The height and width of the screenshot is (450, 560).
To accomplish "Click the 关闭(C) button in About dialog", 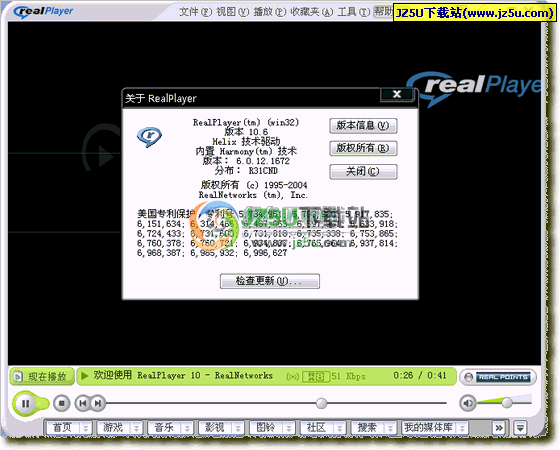I will click(x=363, y=171).
